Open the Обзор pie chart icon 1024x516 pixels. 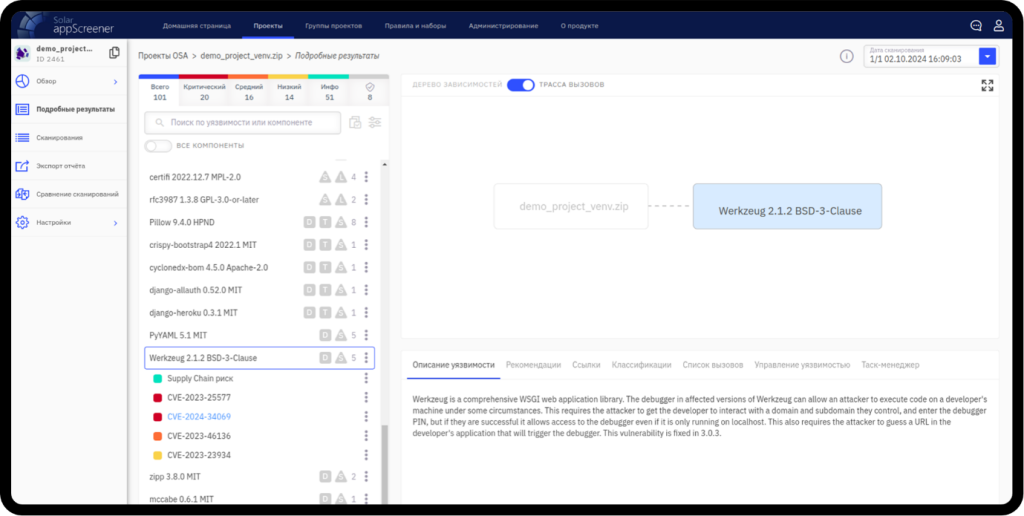(22, 82)
